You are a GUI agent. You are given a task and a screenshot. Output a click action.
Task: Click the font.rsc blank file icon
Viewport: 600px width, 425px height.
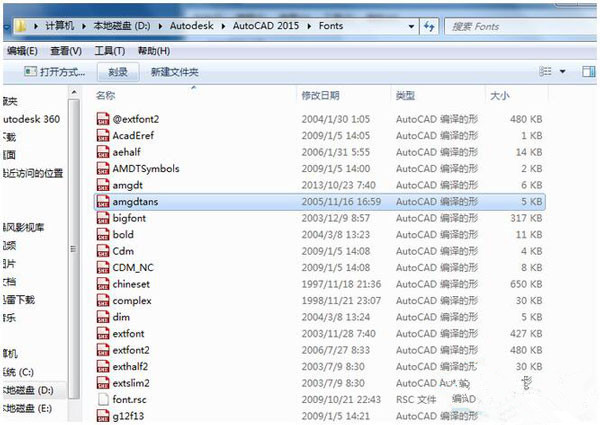pyautogui.click(x=103, y=399)
